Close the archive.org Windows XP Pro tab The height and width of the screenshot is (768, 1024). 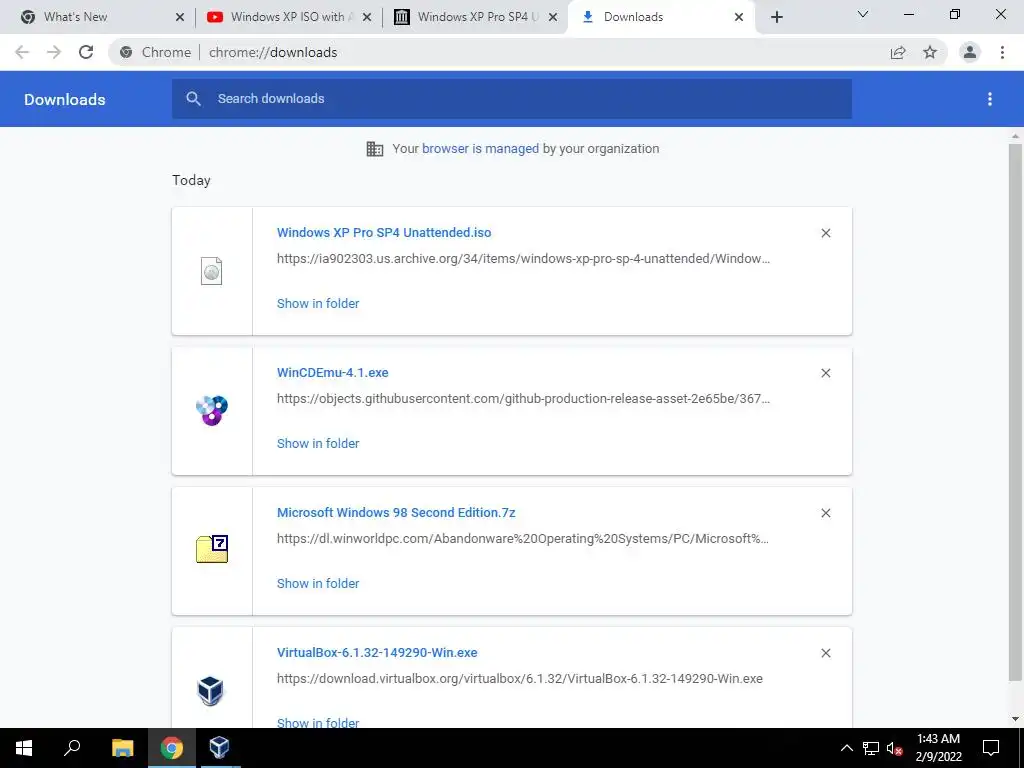(x=553, y=17)
